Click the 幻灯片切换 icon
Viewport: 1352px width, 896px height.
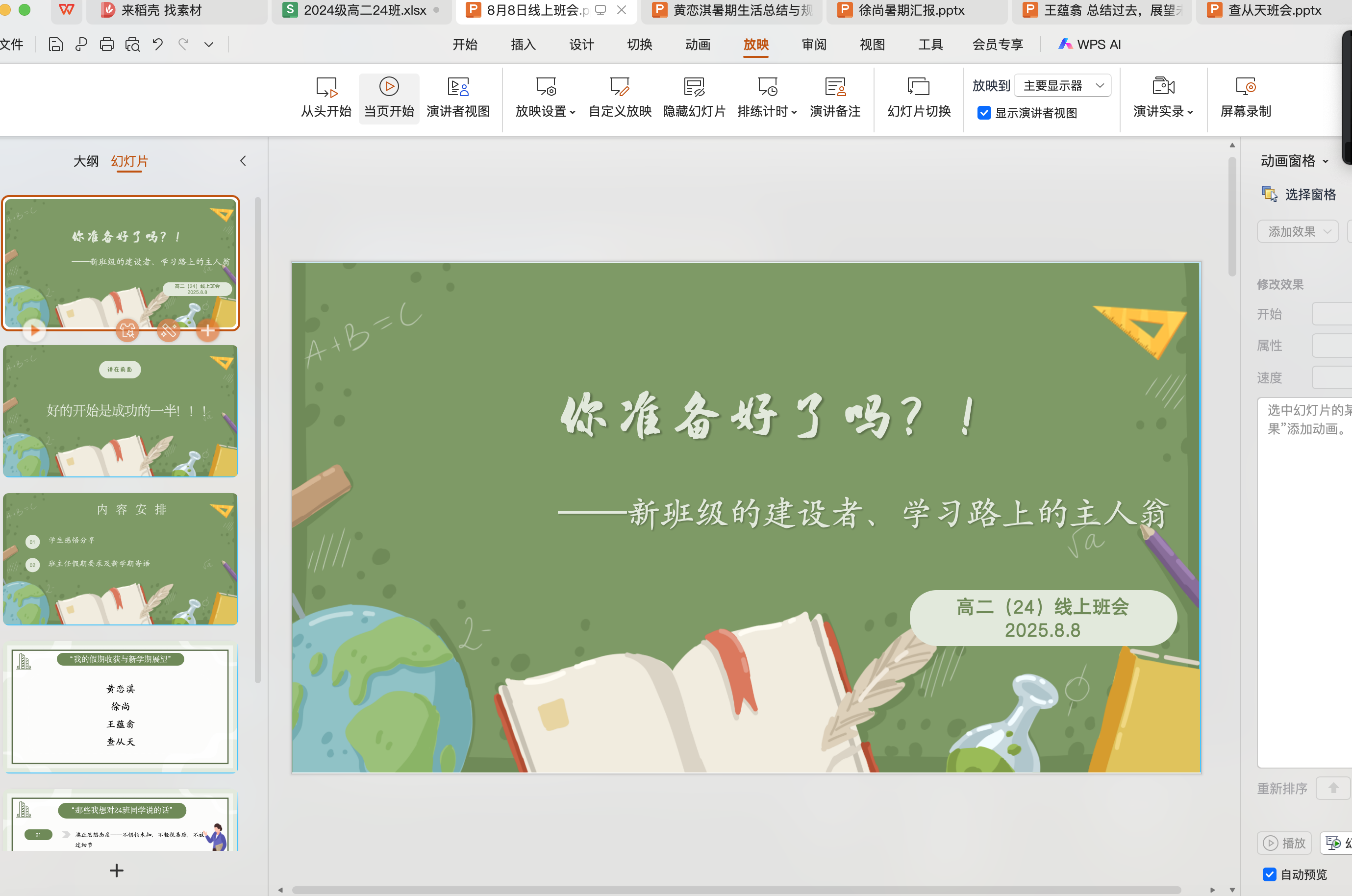tap(918, 87)
